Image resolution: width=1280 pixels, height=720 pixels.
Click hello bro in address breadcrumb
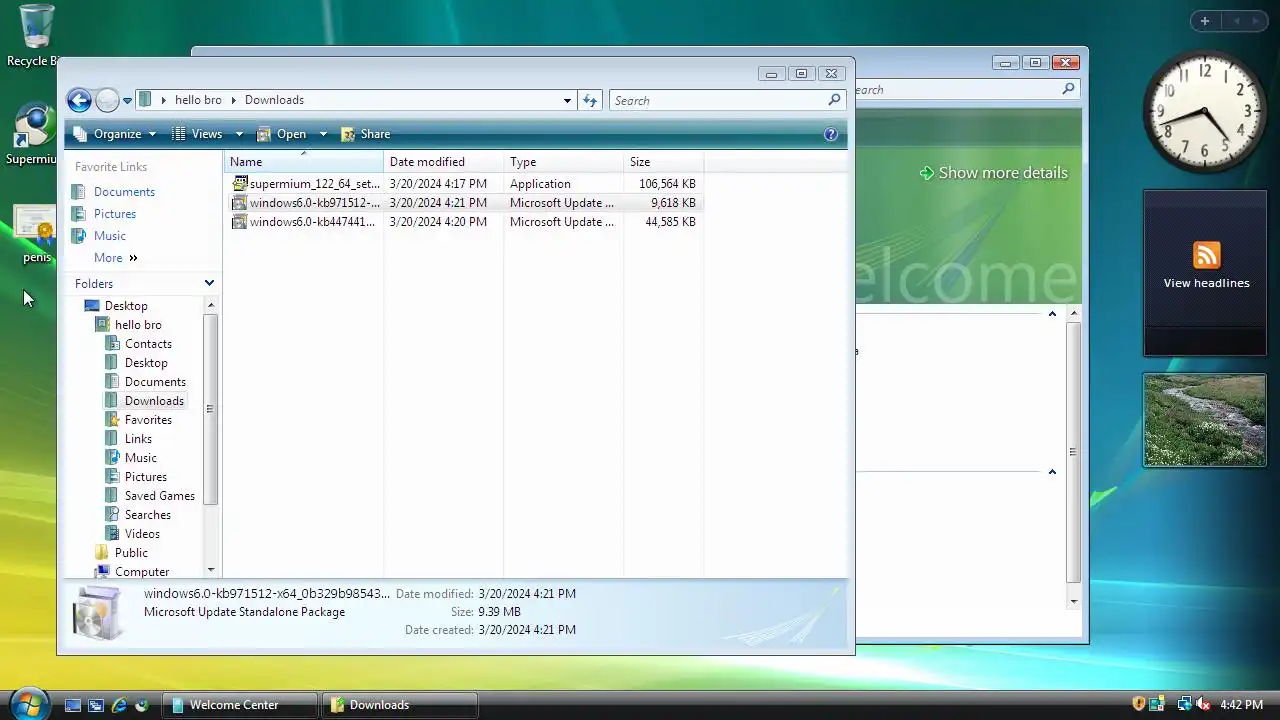(x=198, y=101)
